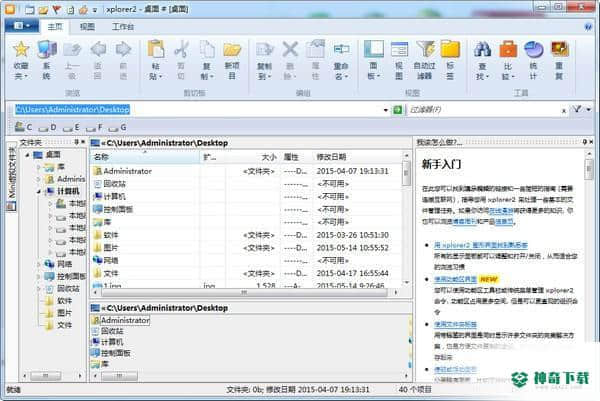Open the Mini虚拟文件夹 side tab

pyautogui.click(x=12, y=178)
